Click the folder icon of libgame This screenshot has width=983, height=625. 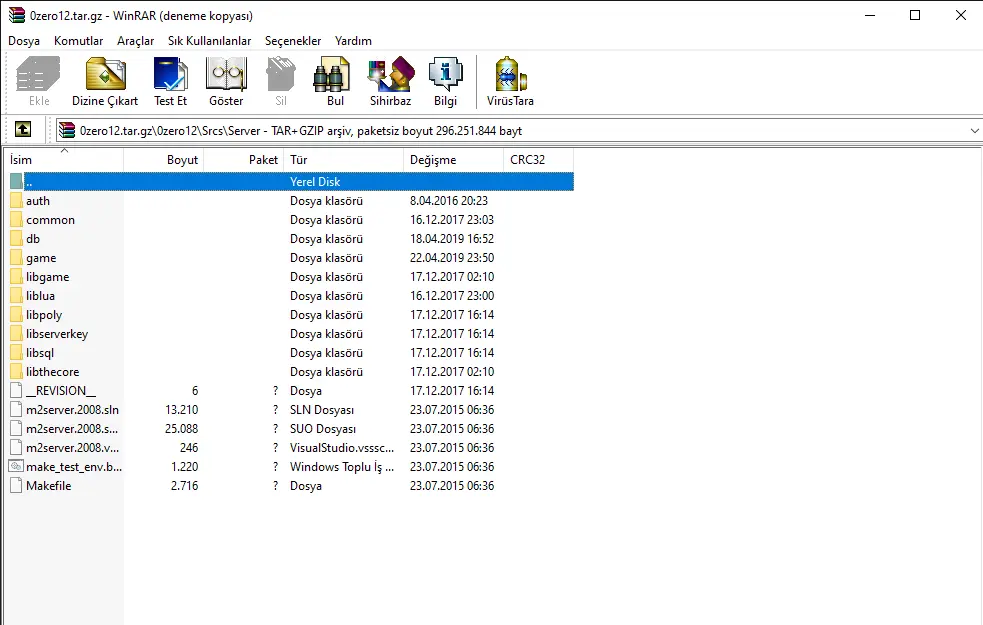click(16, 276)
